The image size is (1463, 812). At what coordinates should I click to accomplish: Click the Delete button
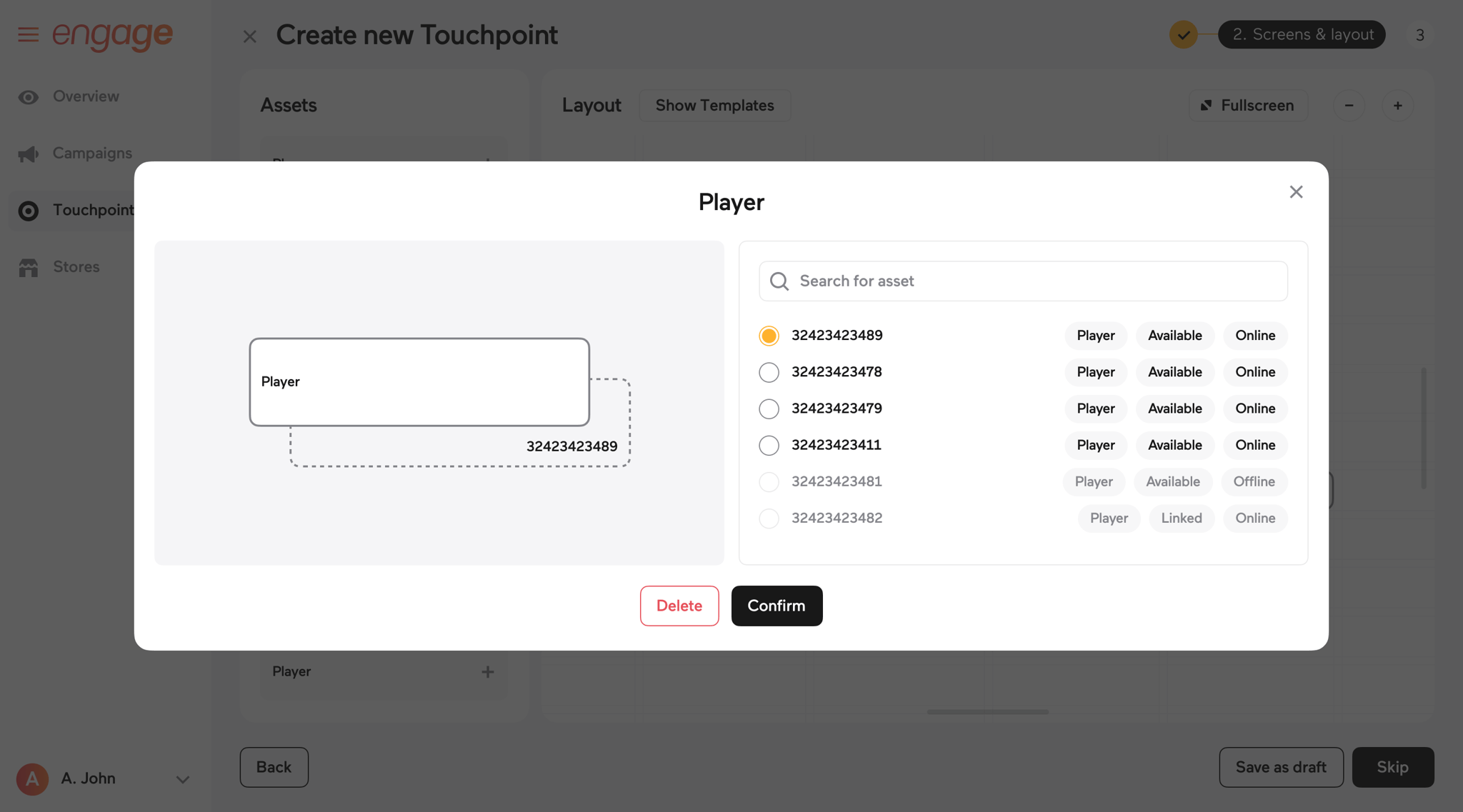679,606
